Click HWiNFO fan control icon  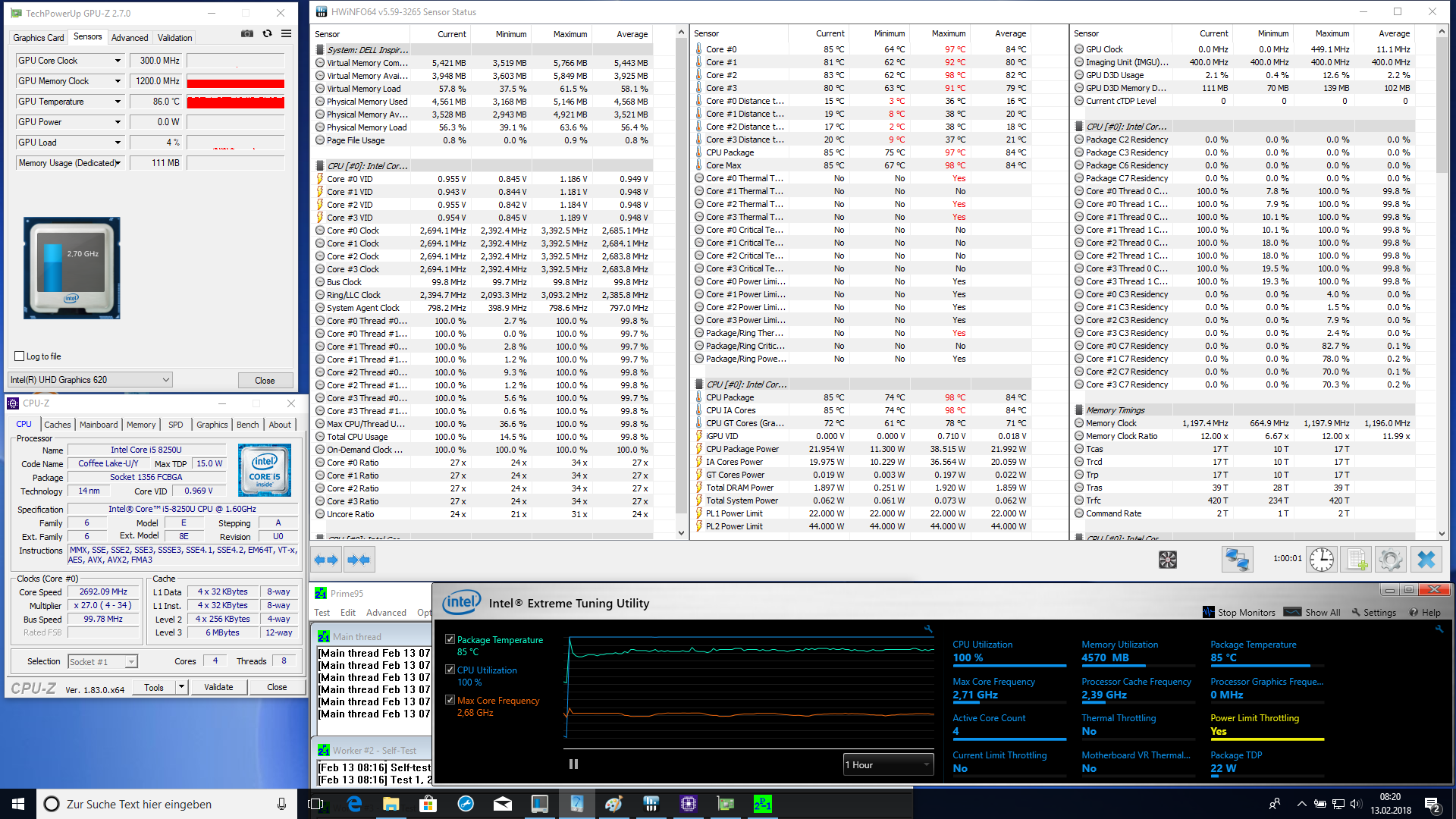tap(1167, 560)
